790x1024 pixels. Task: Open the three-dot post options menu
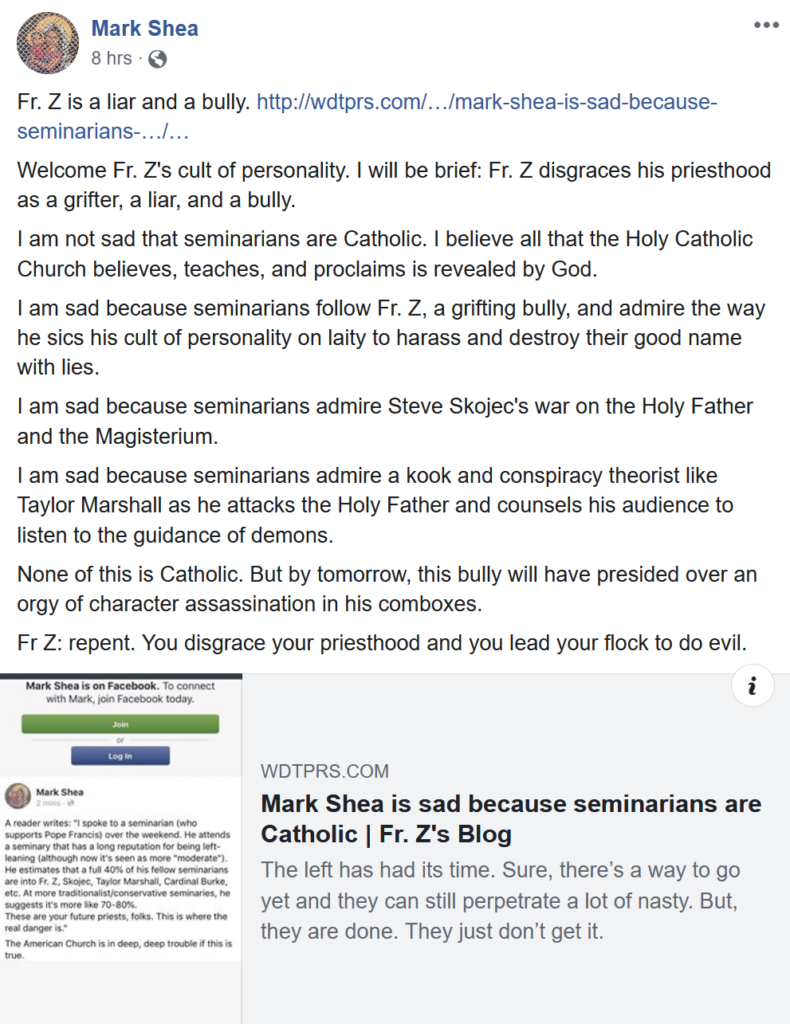(x=765, y=26)
